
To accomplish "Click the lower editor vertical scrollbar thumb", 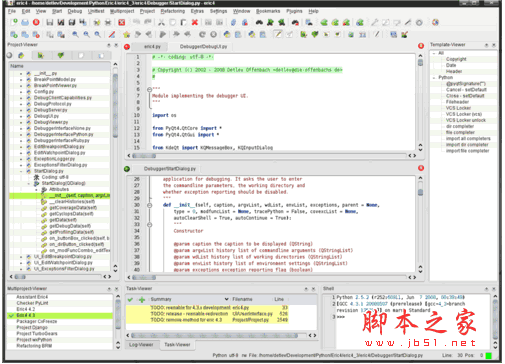I will point(421,192).
